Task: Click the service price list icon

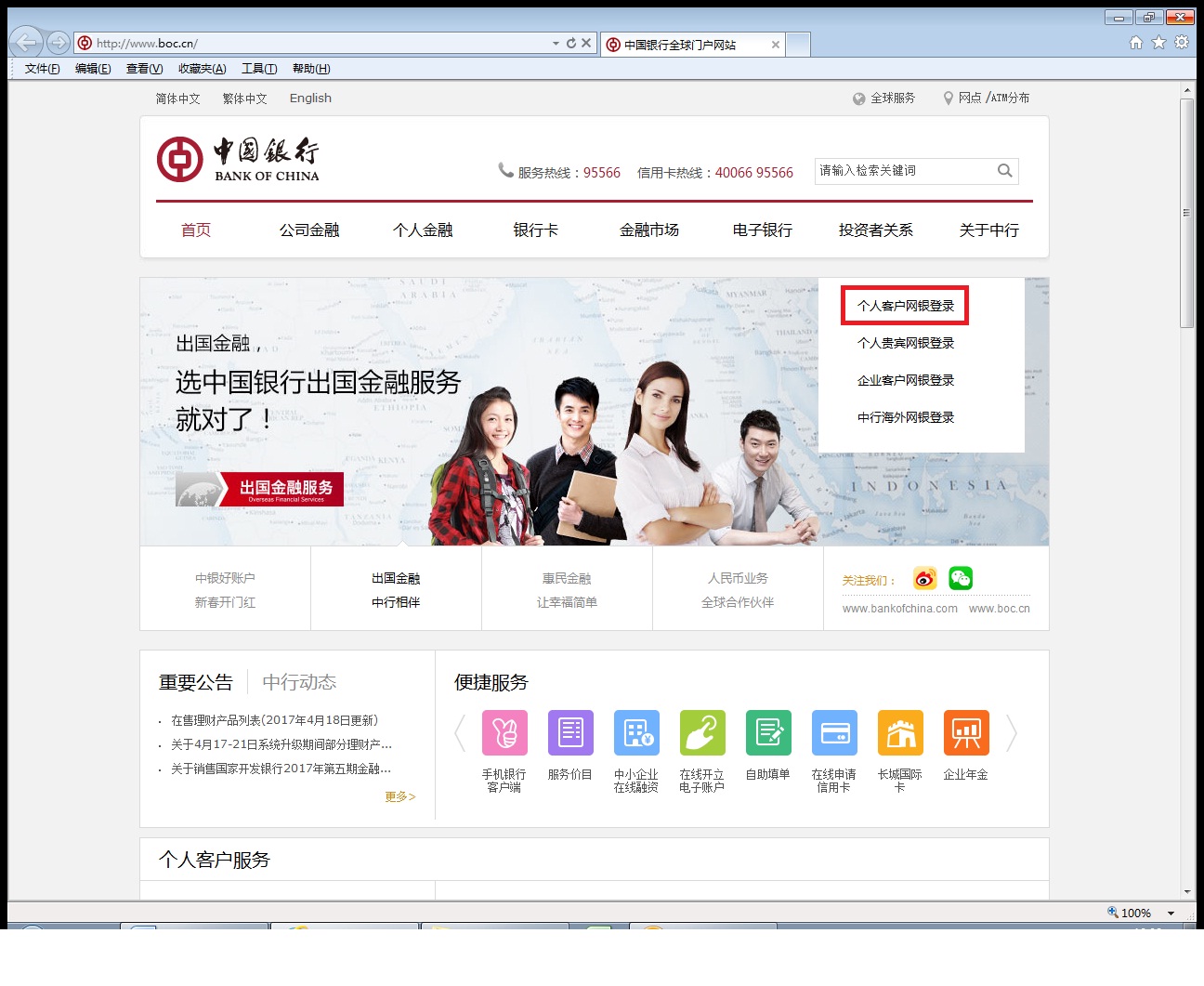Action: click(x=570, y=733)
